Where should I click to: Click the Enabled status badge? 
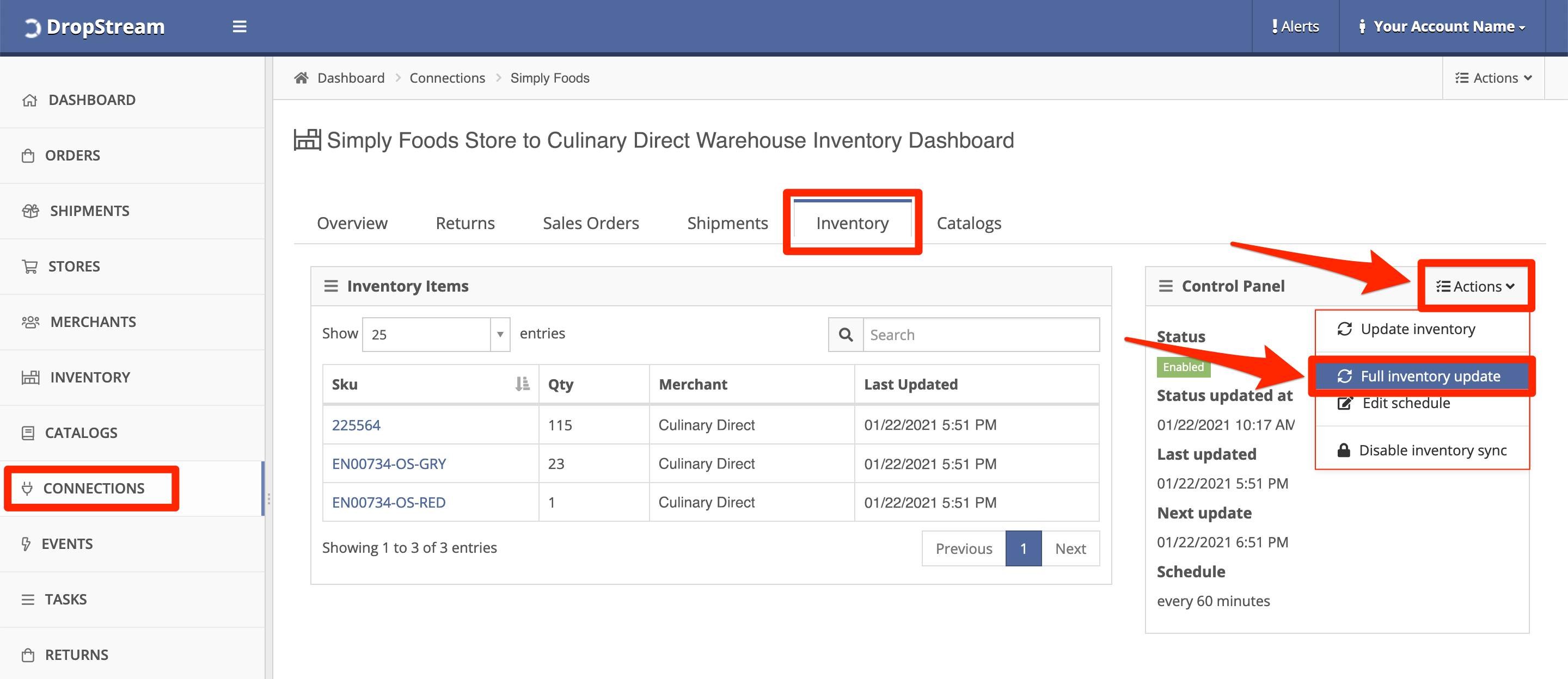[1183, 367]
